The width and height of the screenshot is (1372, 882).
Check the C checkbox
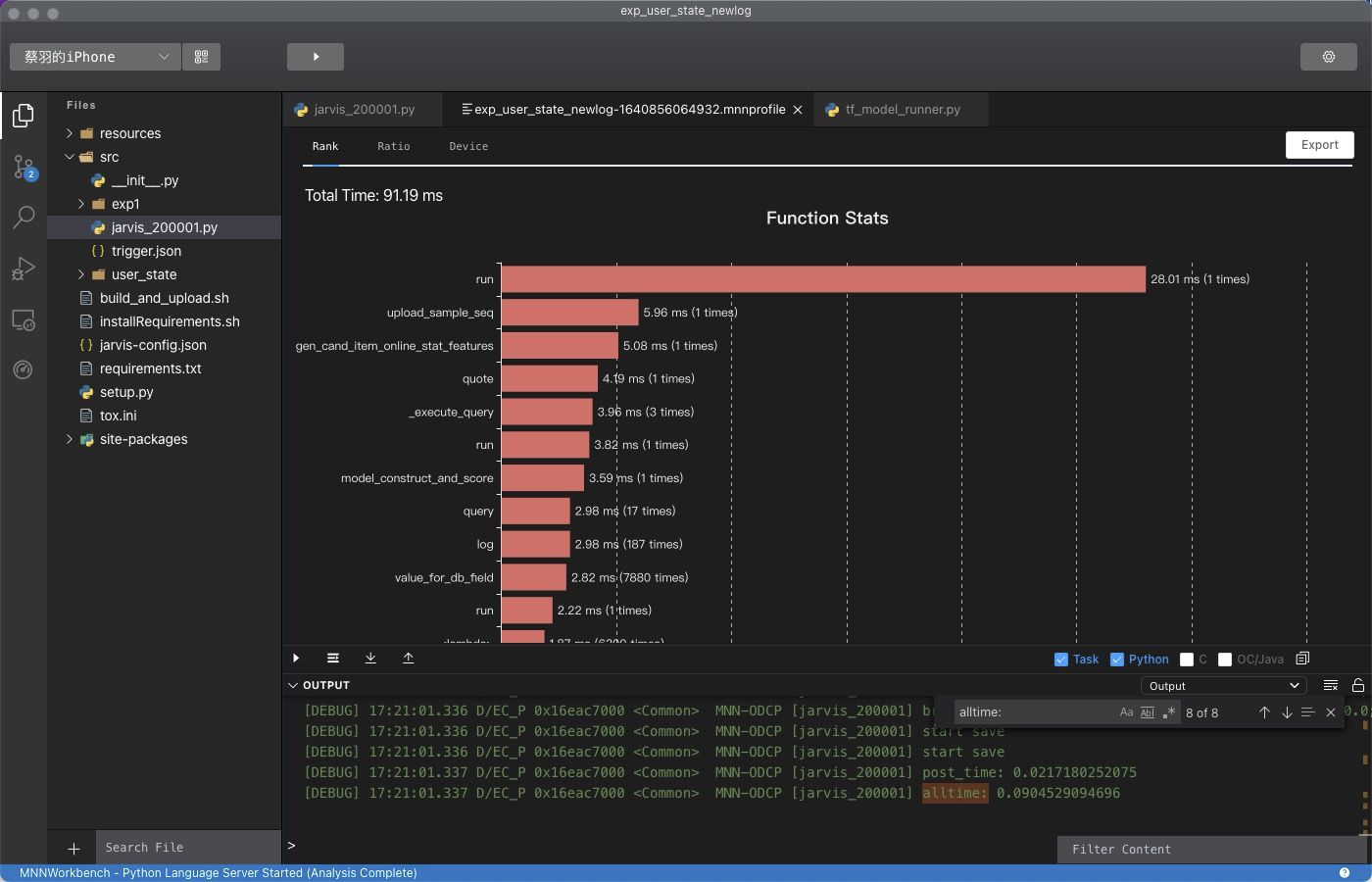[x=1187, y=660]
